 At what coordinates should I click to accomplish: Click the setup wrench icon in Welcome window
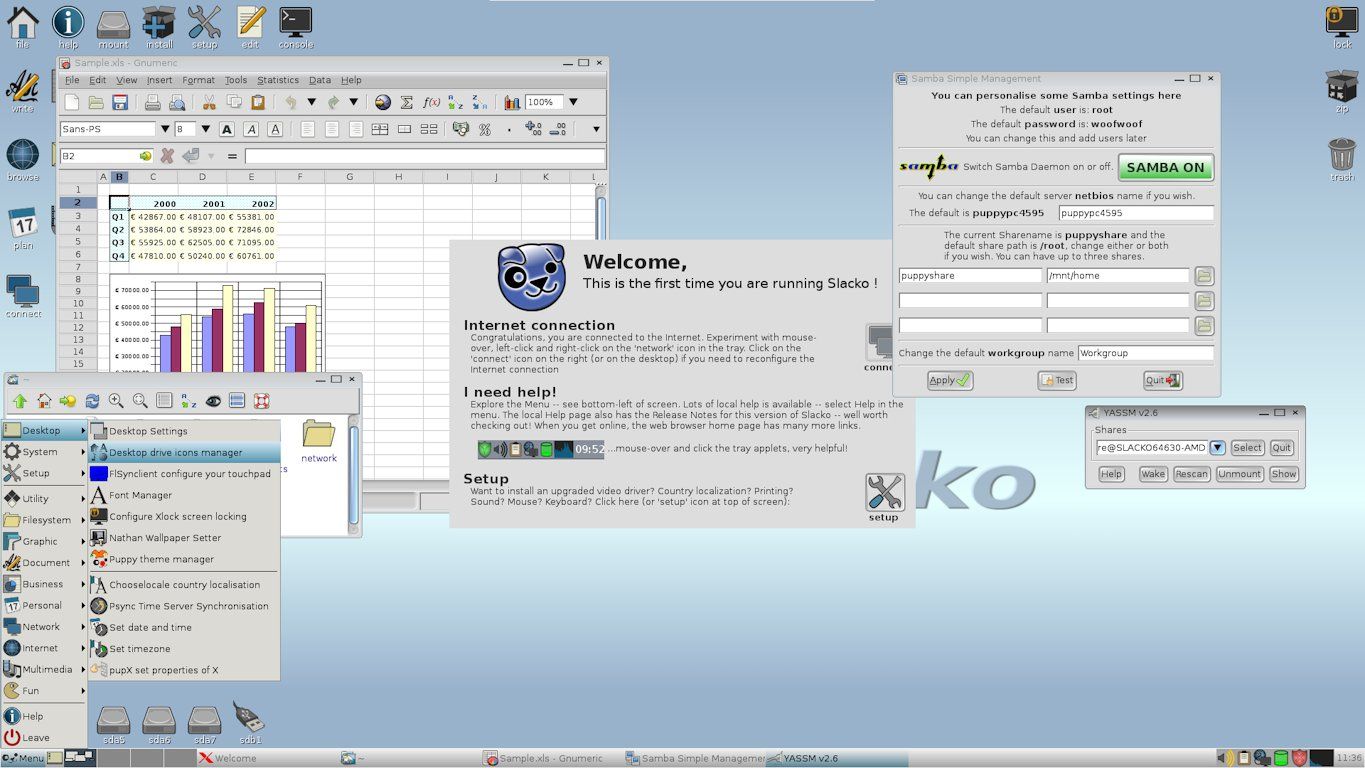point(883,492)
